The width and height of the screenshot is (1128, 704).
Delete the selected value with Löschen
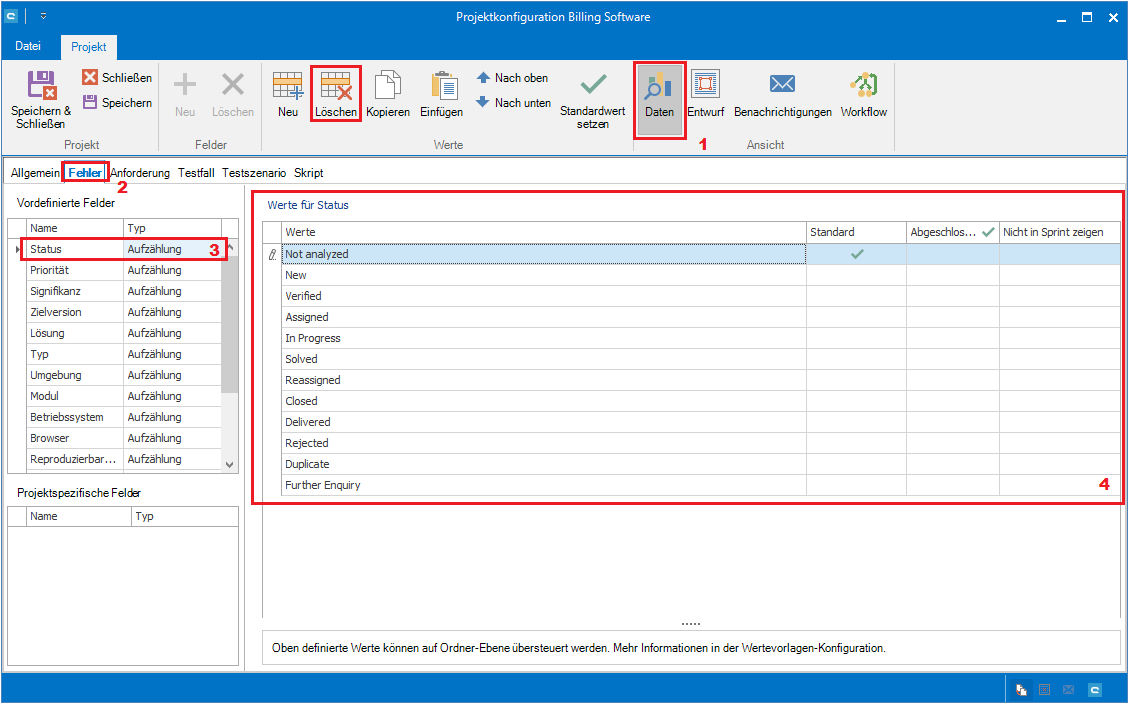tap(335, 93)
